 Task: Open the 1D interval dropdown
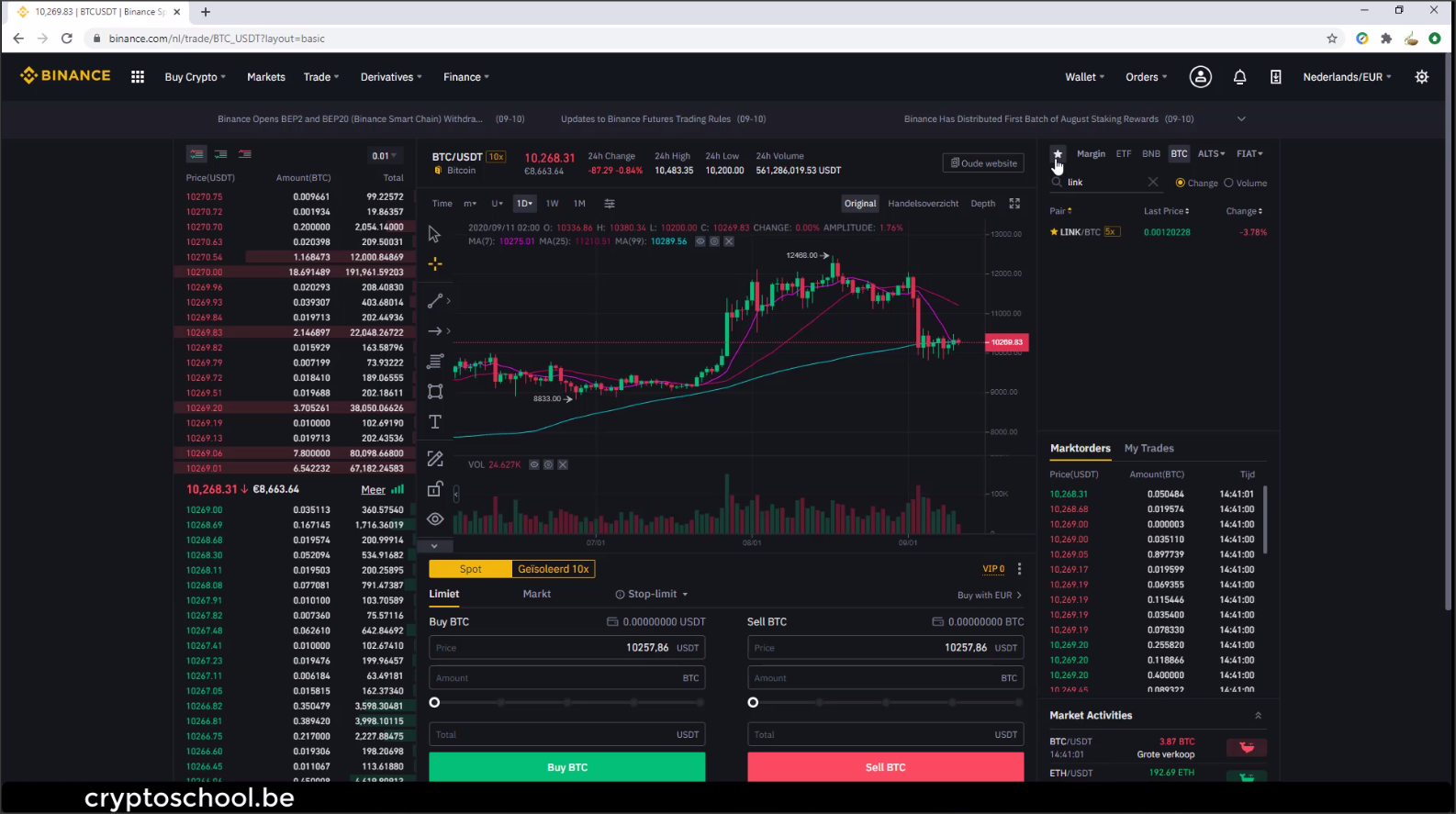point(524,204)
